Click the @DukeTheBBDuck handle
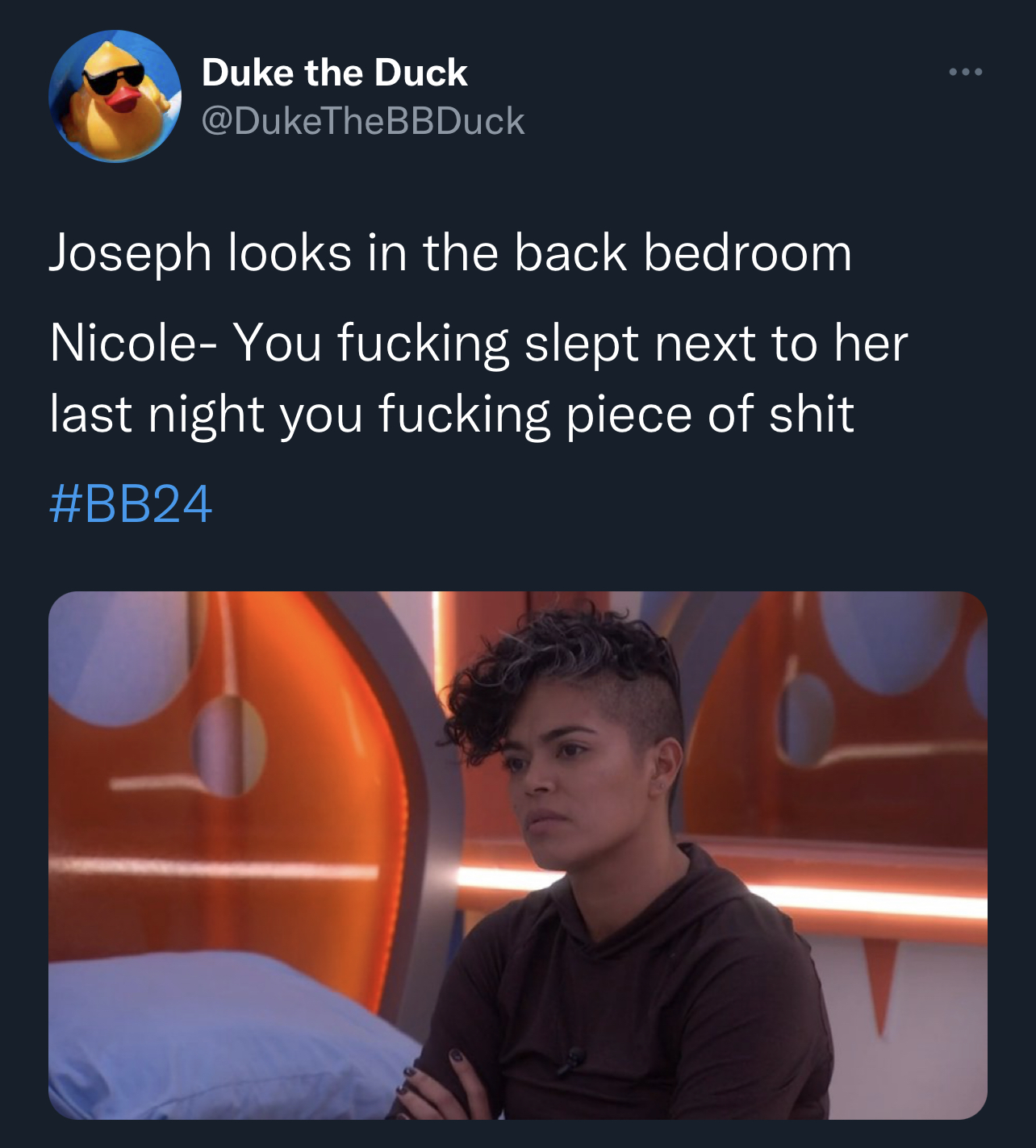Viewport: 1036px width, 1148px height. [x=363, y=121]
